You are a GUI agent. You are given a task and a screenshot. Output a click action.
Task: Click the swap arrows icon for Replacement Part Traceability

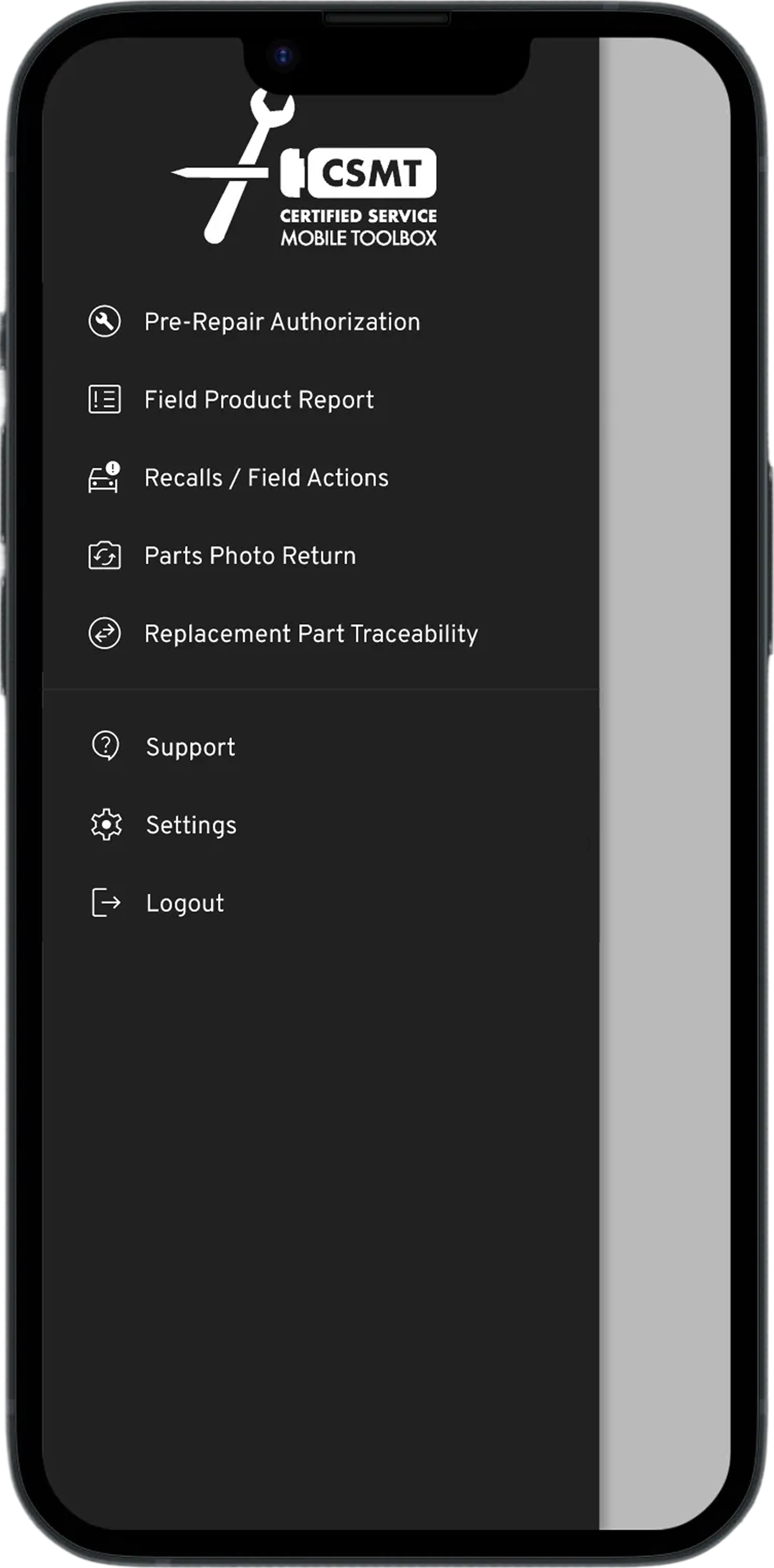(x=105, y=634)
